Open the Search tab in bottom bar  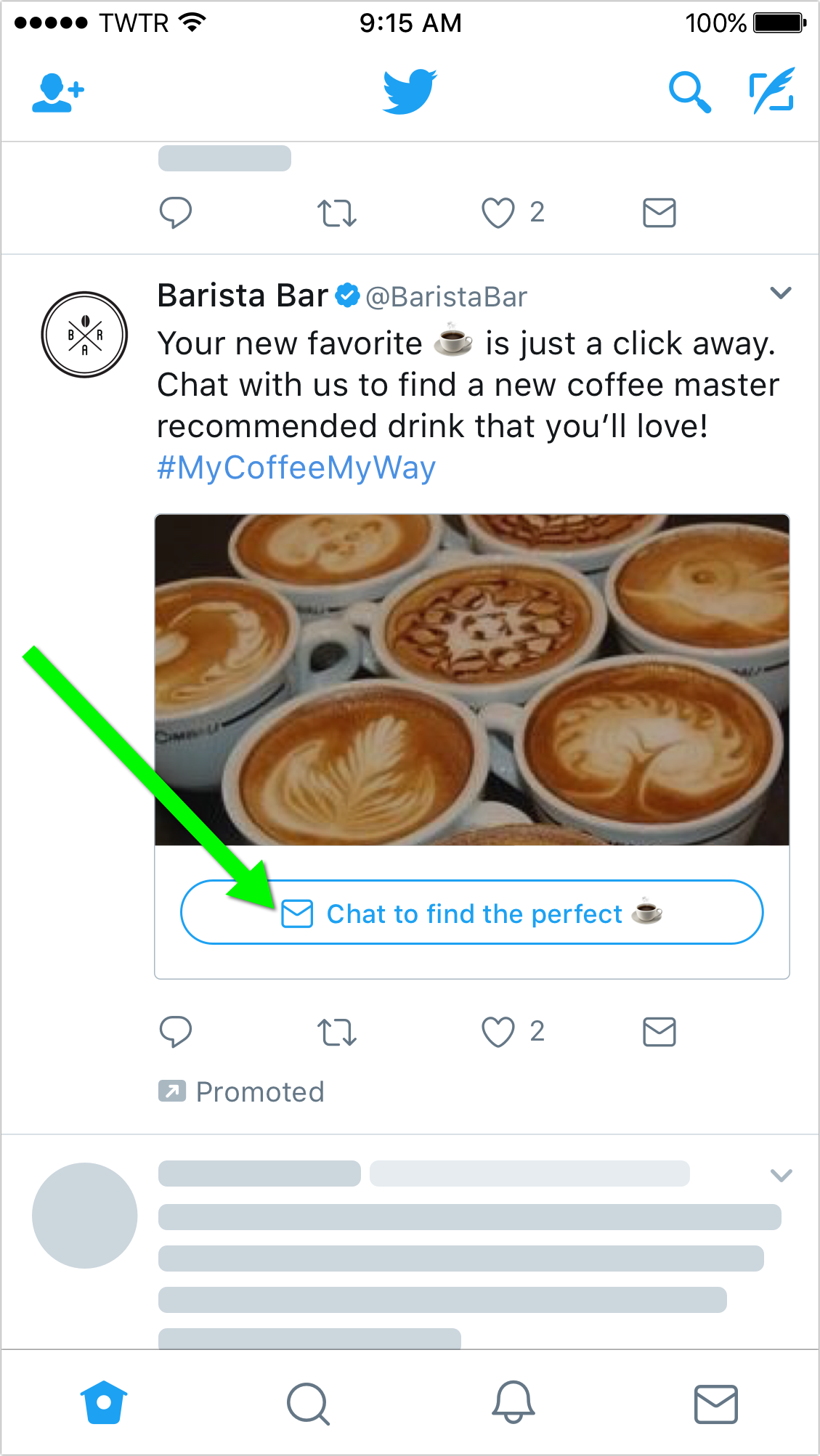point(308,1403)
